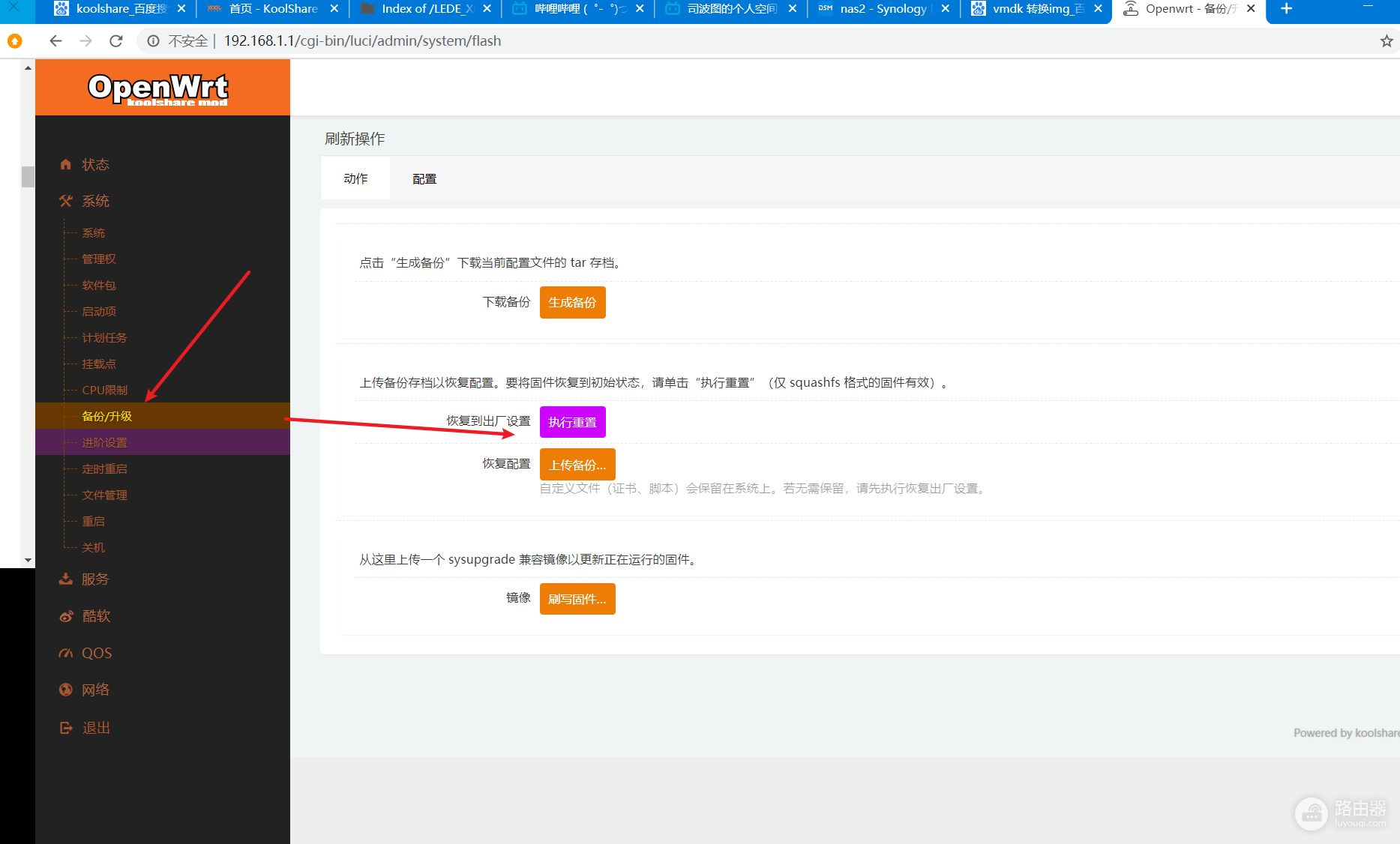Click the wrench icon beside 系统
This screenshot has width=1400, height=844.
pos(66,201)
